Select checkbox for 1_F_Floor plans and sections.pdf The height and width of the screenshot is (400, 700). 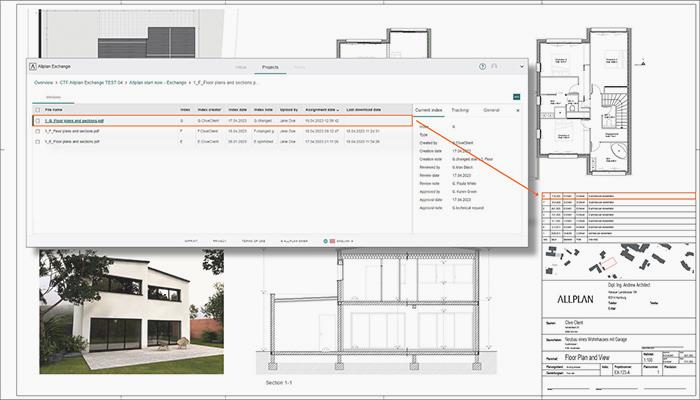38,131
